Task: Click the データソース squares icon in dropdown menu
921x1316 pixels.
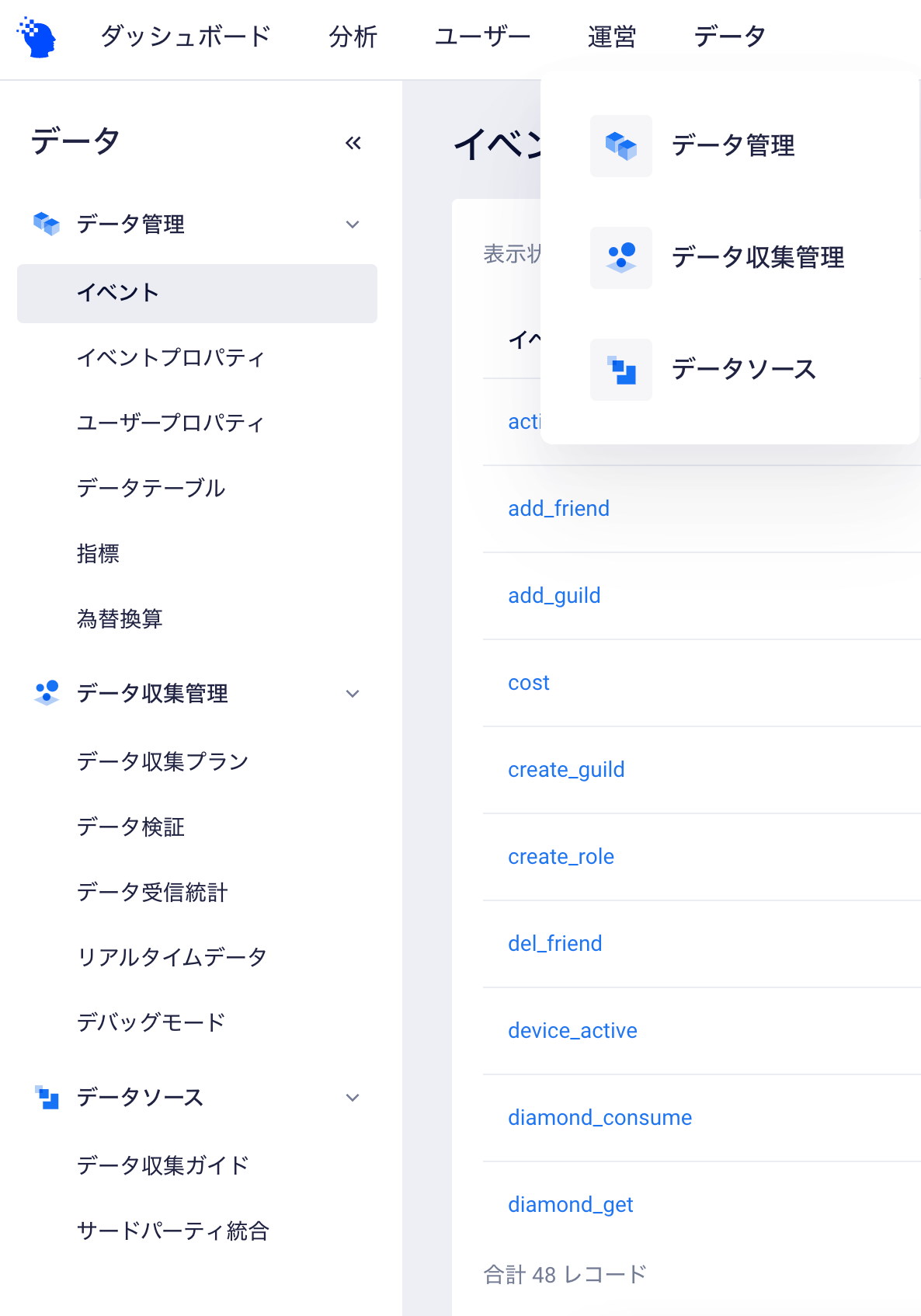Action: 621,370
